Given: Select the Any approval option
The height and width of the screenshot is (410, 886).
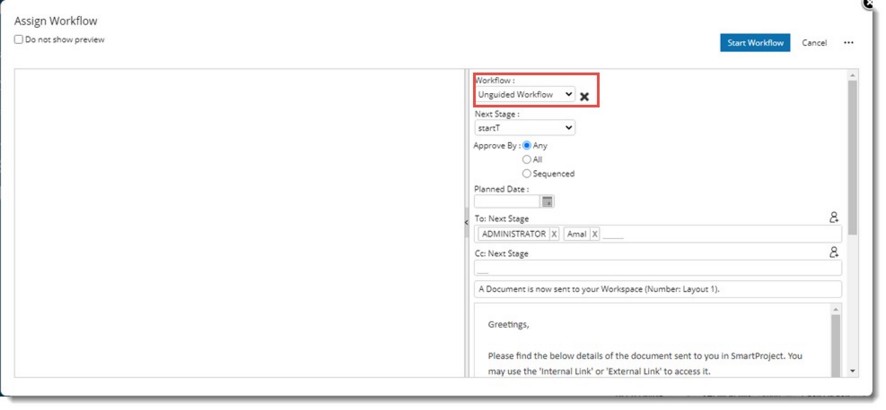Looking at the screenshot, I should [527, 145].
